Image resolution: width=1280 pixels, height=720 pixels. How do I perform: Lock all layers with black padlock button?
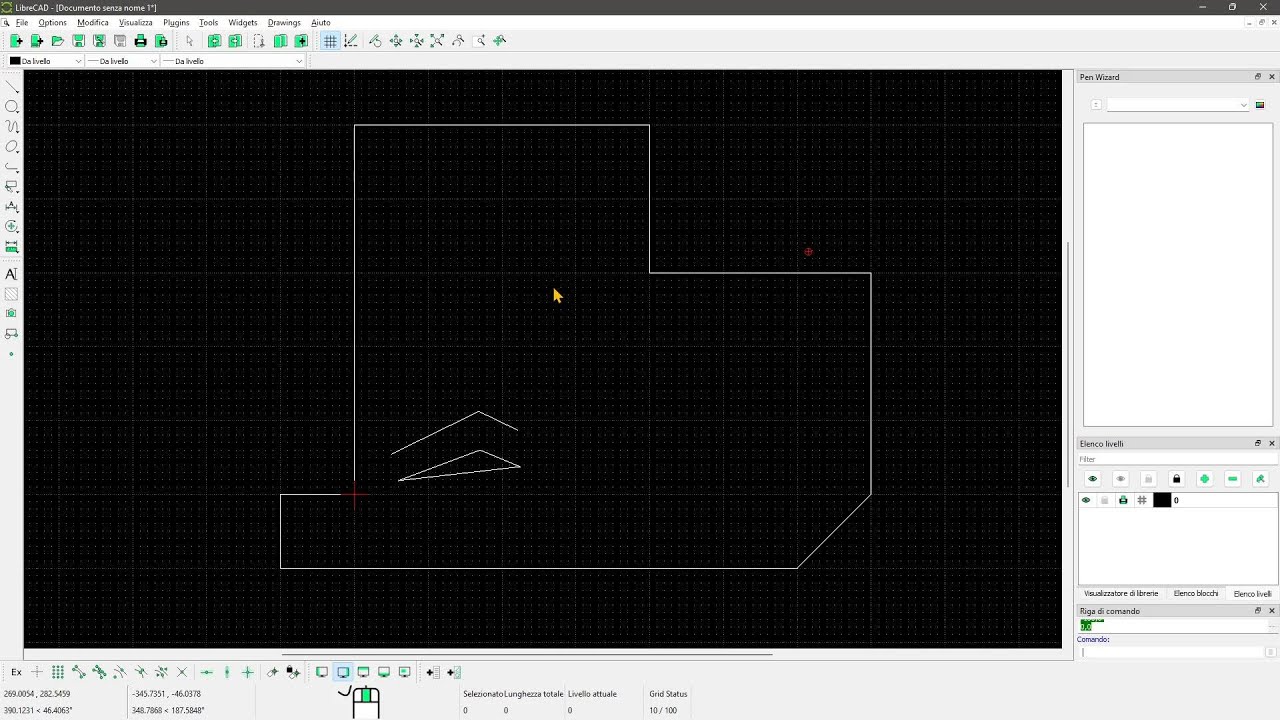[x=1176, y=479]
